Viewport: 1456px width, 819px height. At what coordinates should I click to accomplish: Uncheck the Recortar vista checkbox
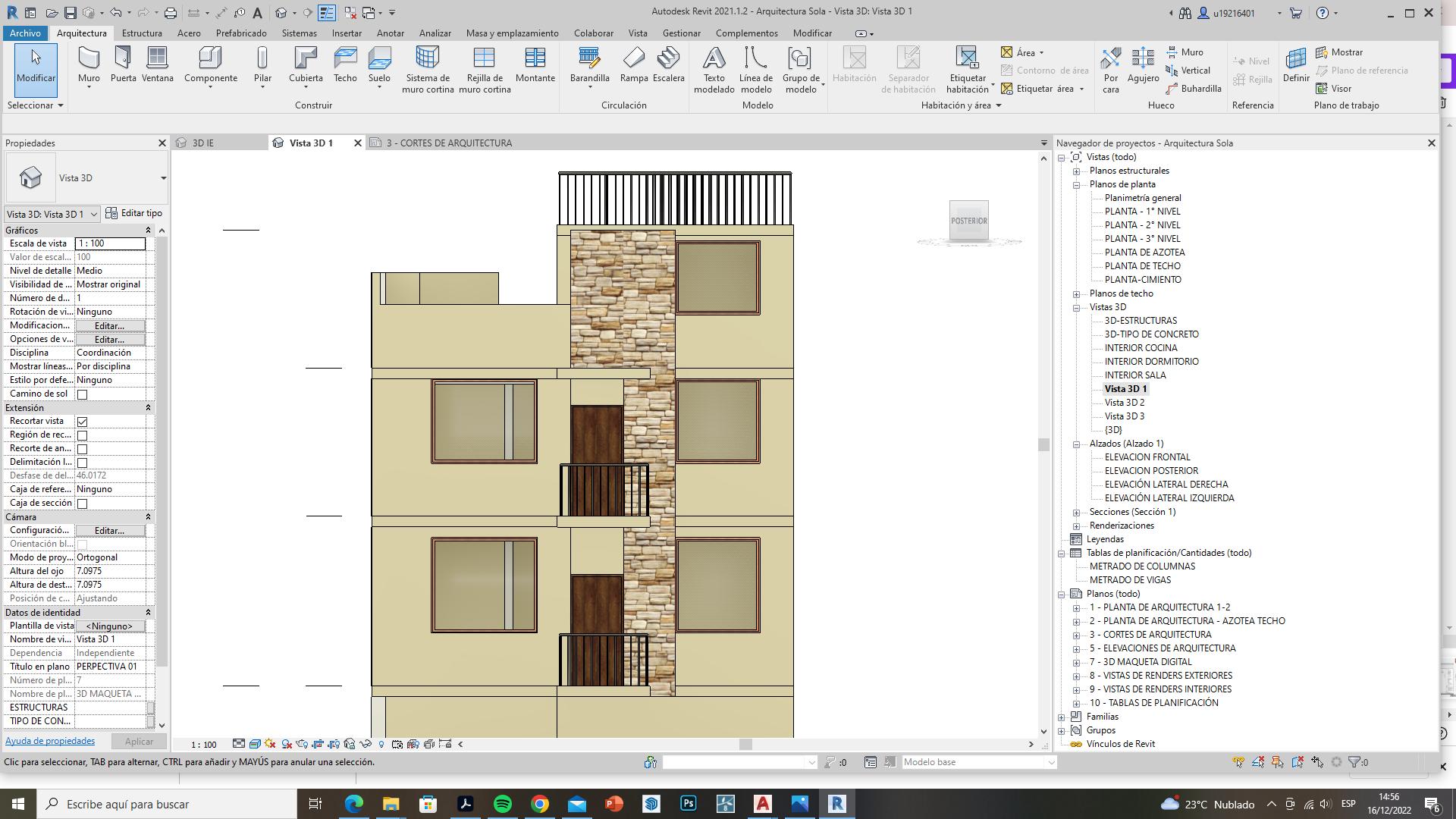[x=83, y=422]
